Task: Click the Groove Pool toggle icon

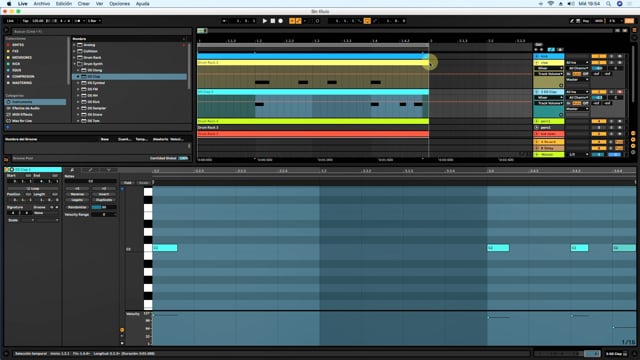Action: [x=6, y=159]
